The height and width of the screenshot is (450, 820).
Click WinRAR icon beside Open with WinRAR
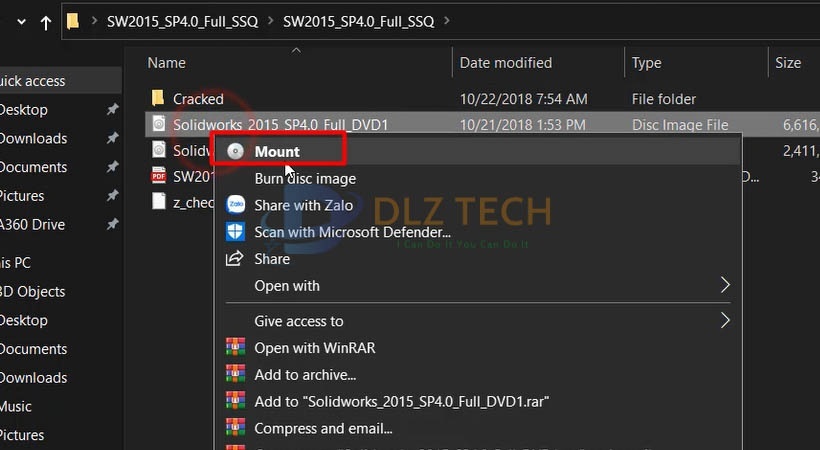point(235,347)
